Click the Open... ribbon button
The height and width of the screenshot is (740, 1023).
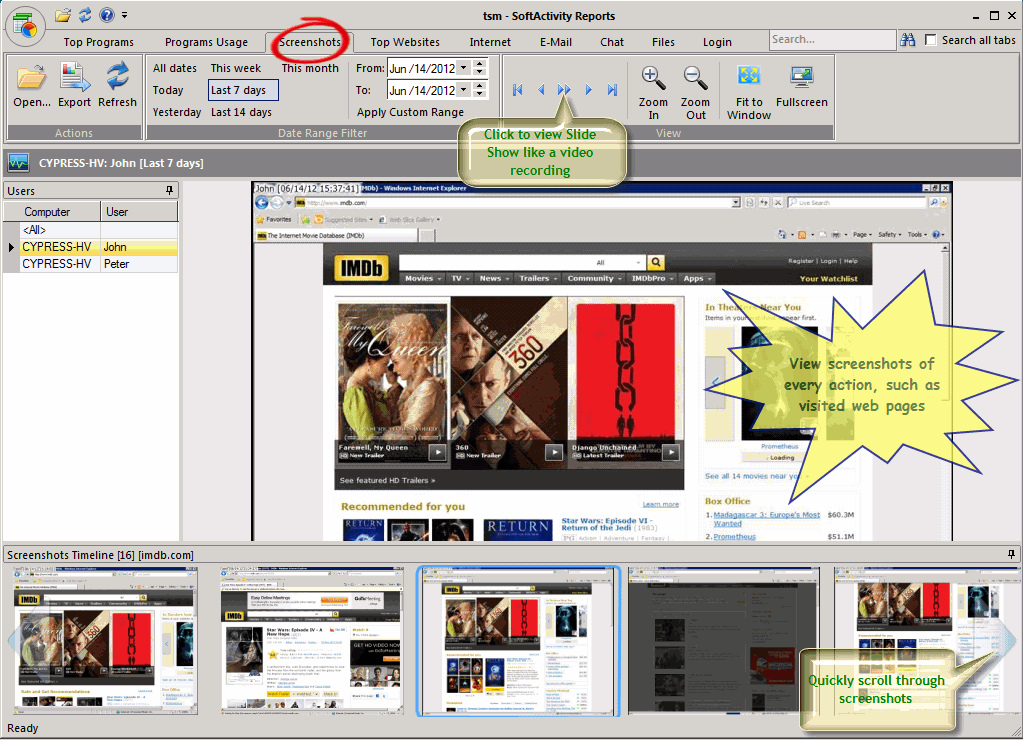pos(32,85)
